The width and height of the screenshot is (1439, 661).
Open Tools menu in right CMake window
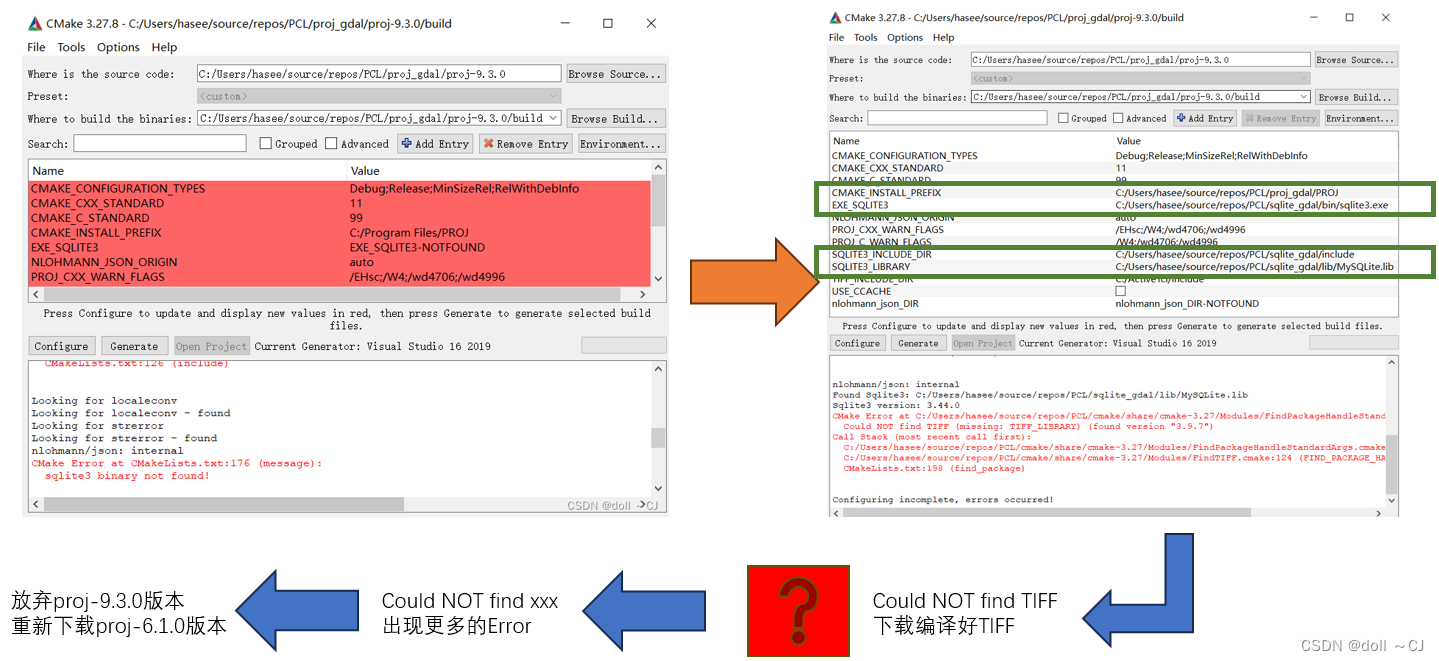coord(865,38)
